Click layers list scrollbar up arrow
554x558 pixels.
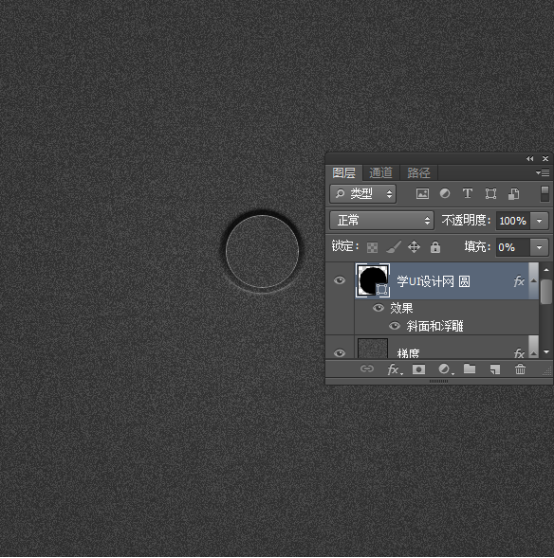546,270
